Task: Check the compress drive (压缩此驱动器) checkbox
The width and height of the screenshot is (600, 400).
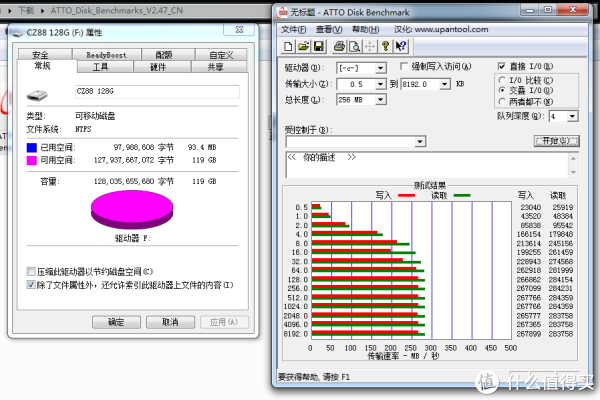Action: click(x=30, y=271)
